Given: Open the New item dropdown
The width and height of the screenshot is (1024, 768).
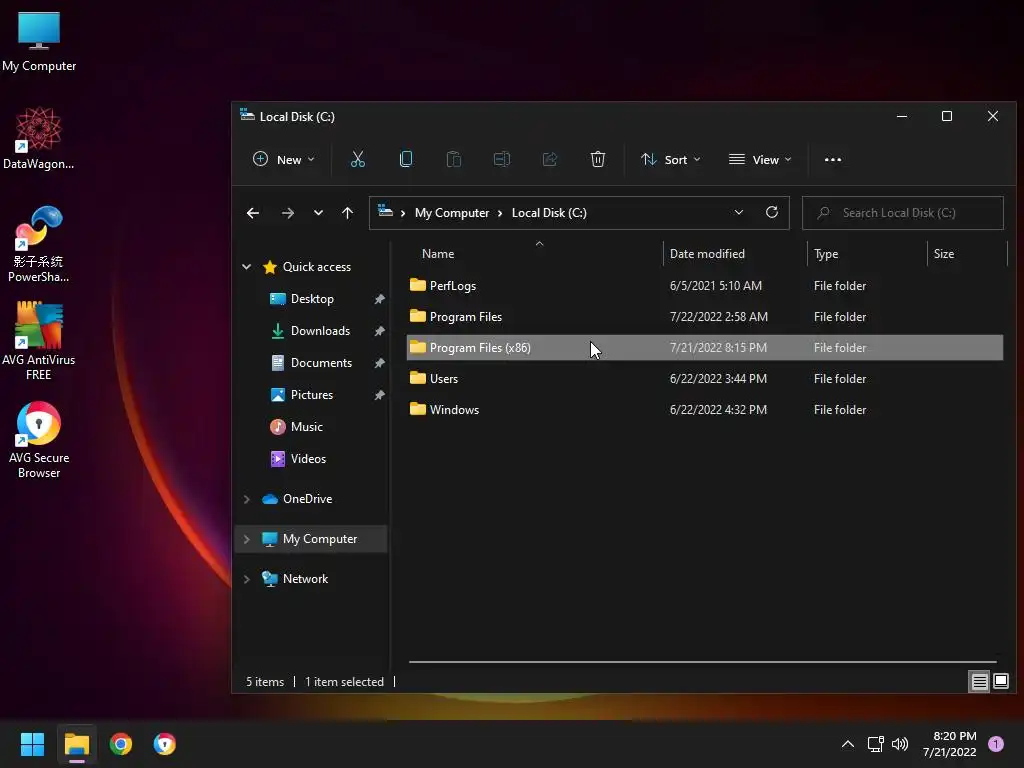Looking at the screenshot, I should (x=284, y=159).
